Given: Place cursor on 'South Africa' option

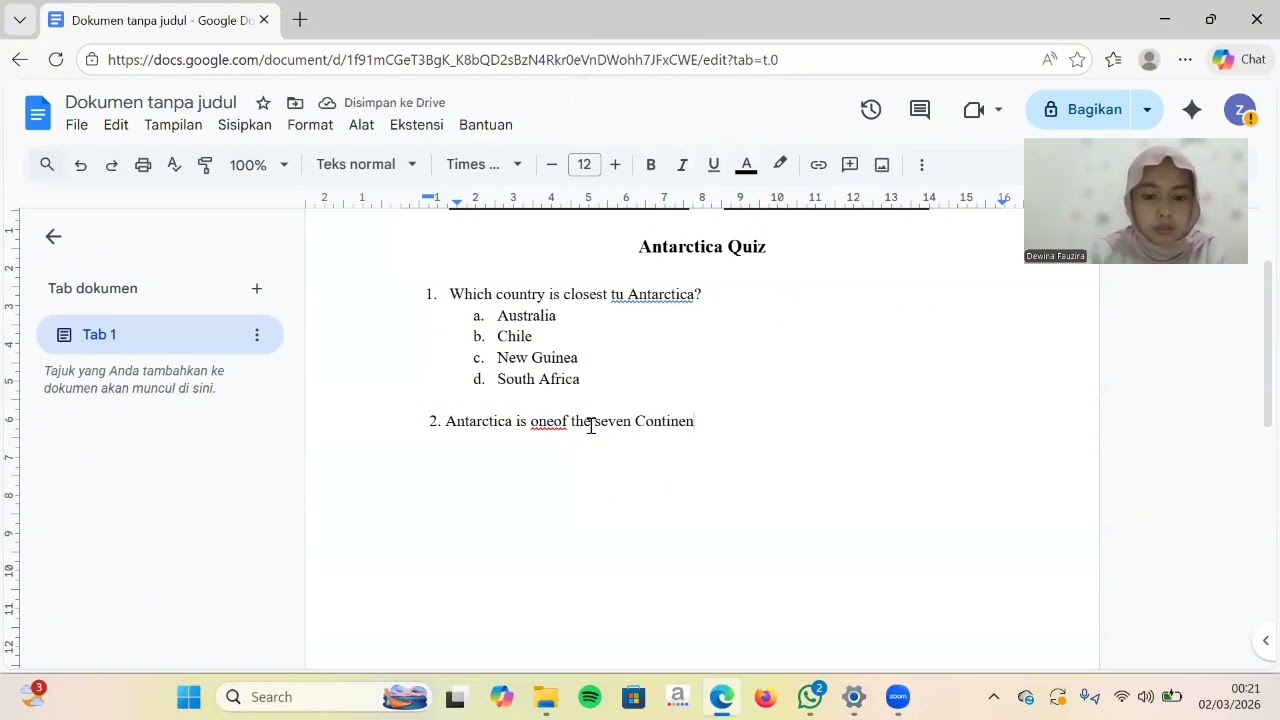Looking at the screenshot, I should [x=538, y=379].
